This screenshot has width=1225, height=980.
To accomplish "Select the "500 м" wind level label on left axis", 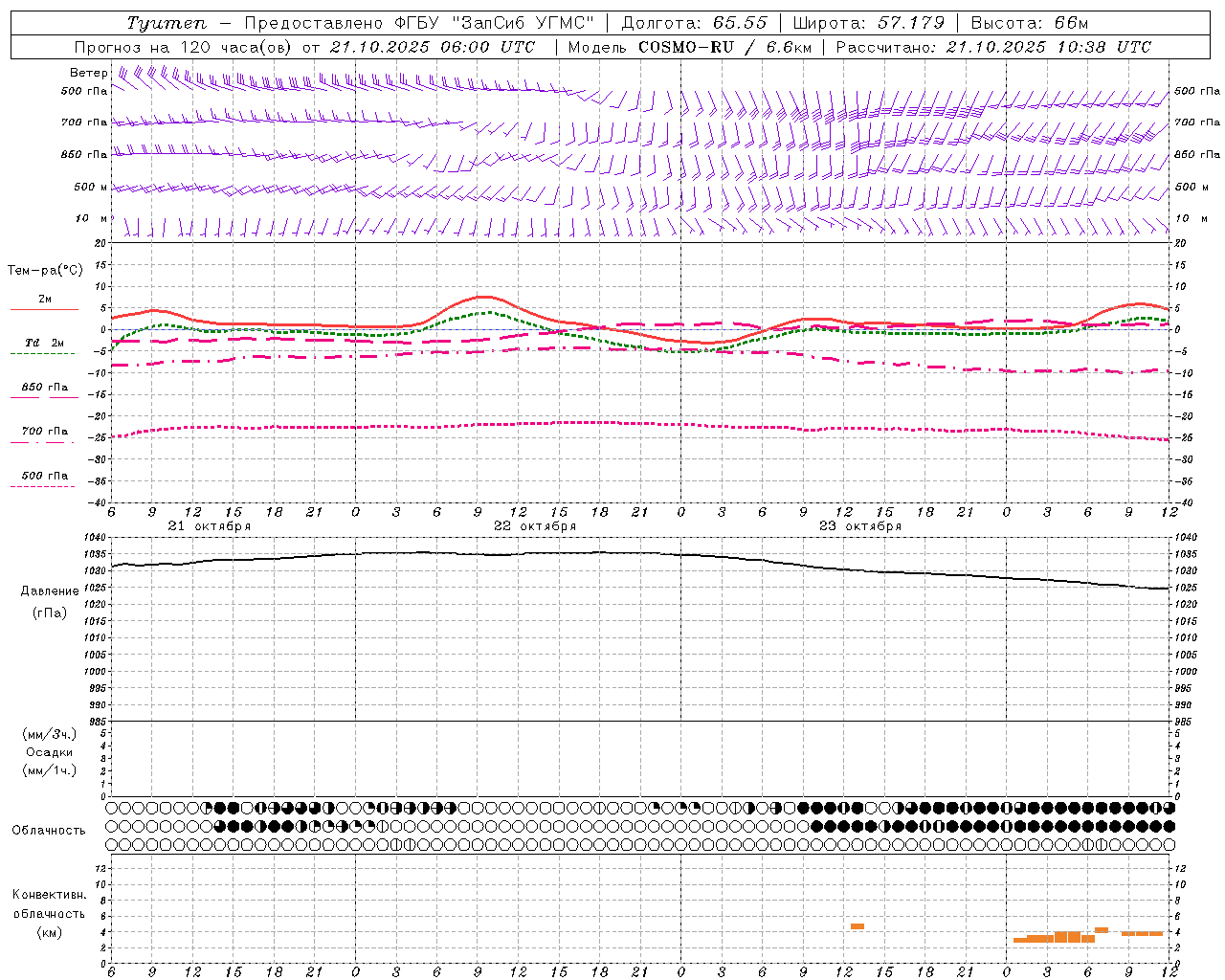I will point(91,188).
